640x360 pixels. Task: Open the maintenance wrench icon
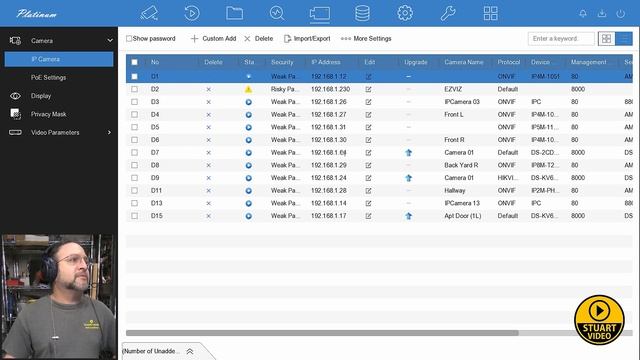click(448, 13)
